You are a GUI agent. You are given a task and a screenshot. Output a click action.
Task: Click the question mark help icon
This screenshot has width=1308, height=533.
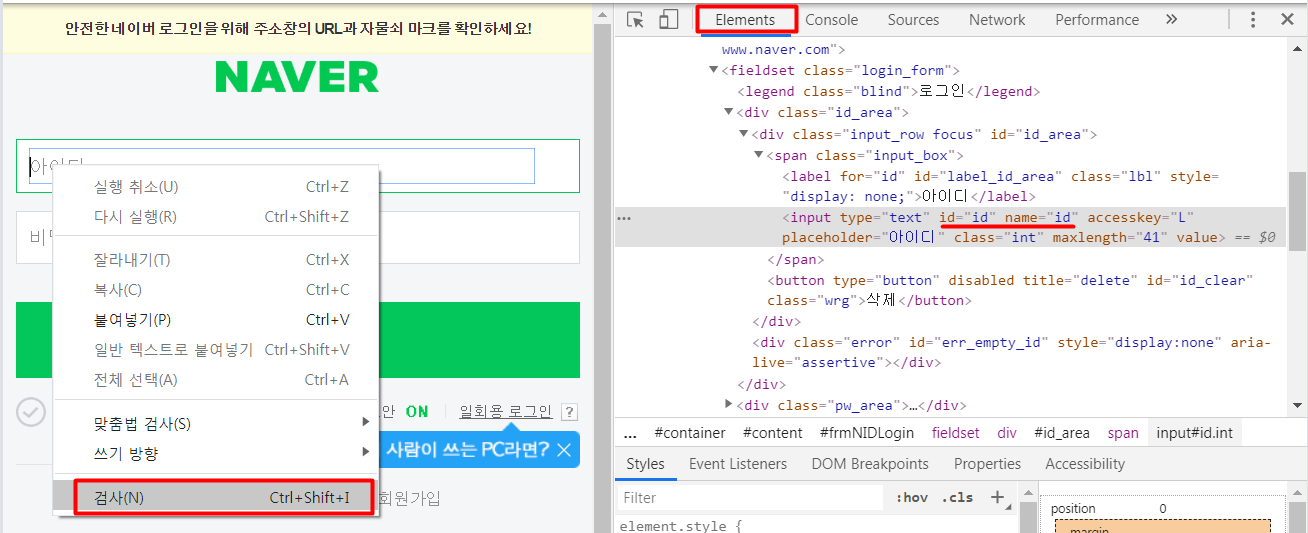click(x=569, y=412)
